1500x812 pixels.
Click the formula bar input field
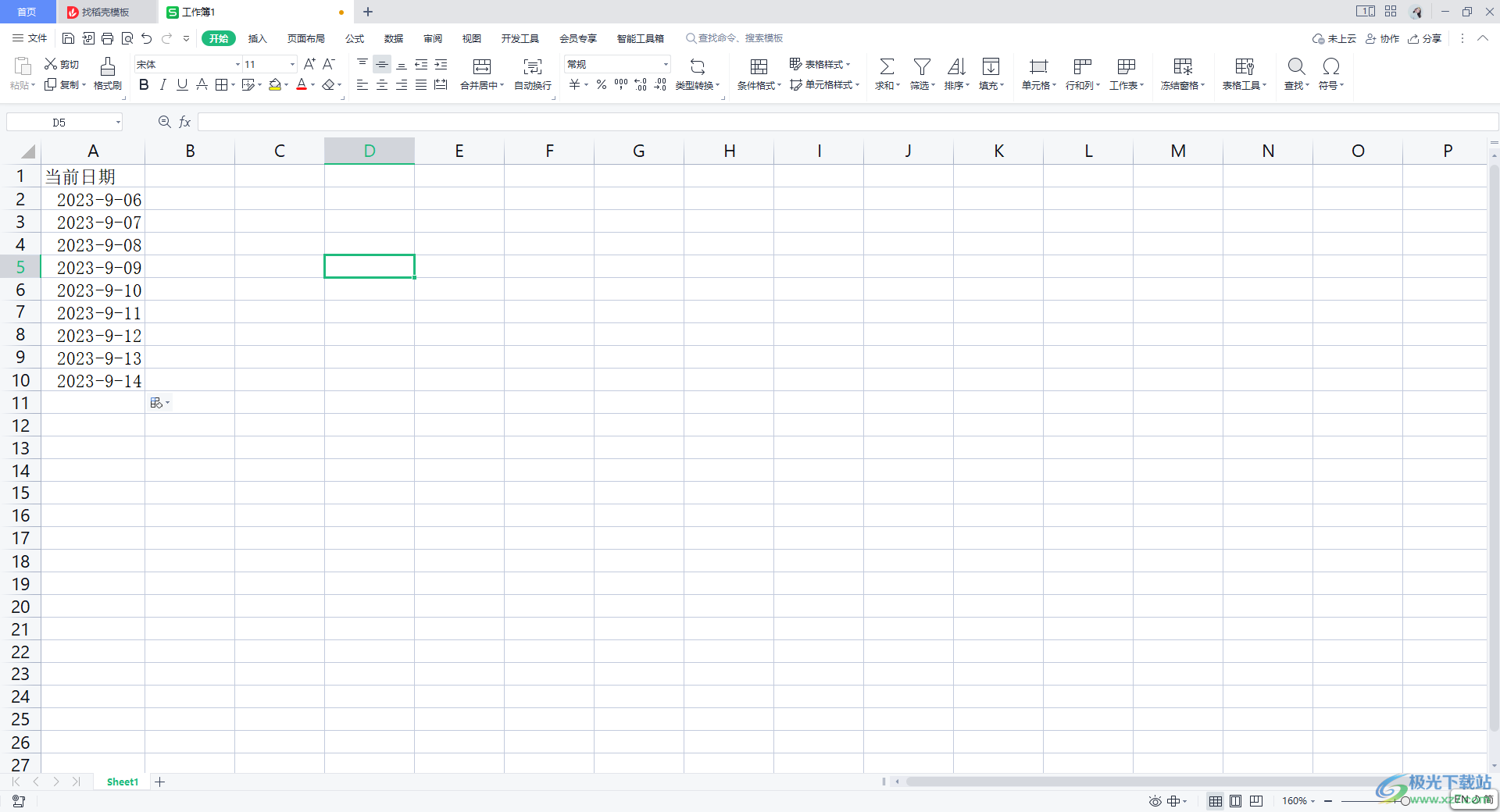pyautogui.click(x=847, y=122)
